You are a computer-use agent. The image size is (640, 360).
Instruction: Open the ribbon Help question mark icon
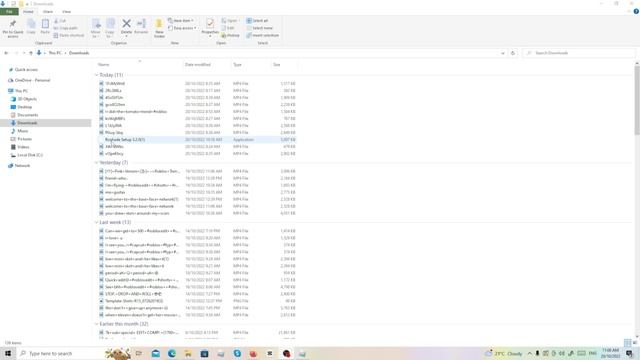(636, 12)
